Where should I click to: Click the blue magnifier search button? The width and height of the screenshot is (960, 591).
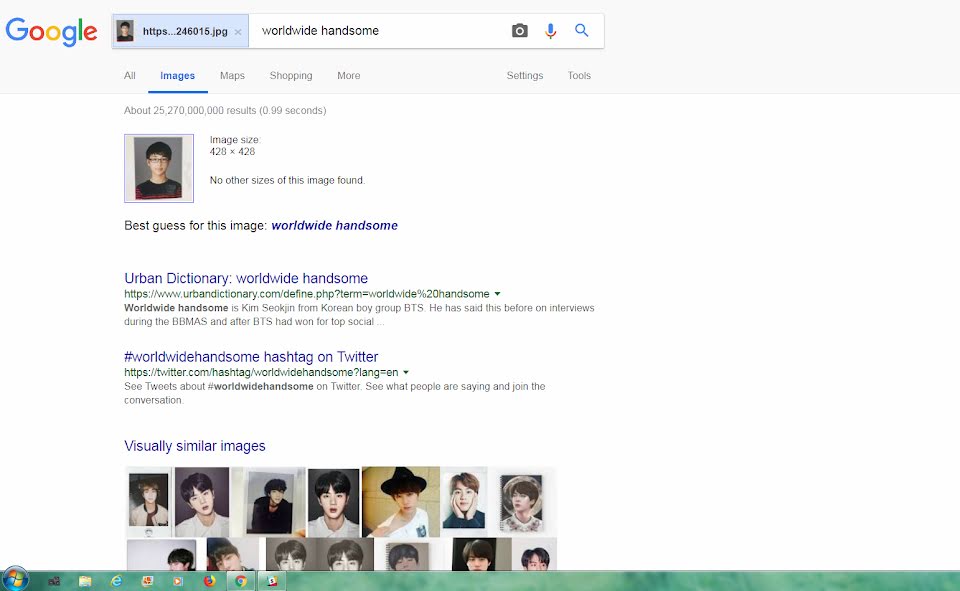point(582,30)
